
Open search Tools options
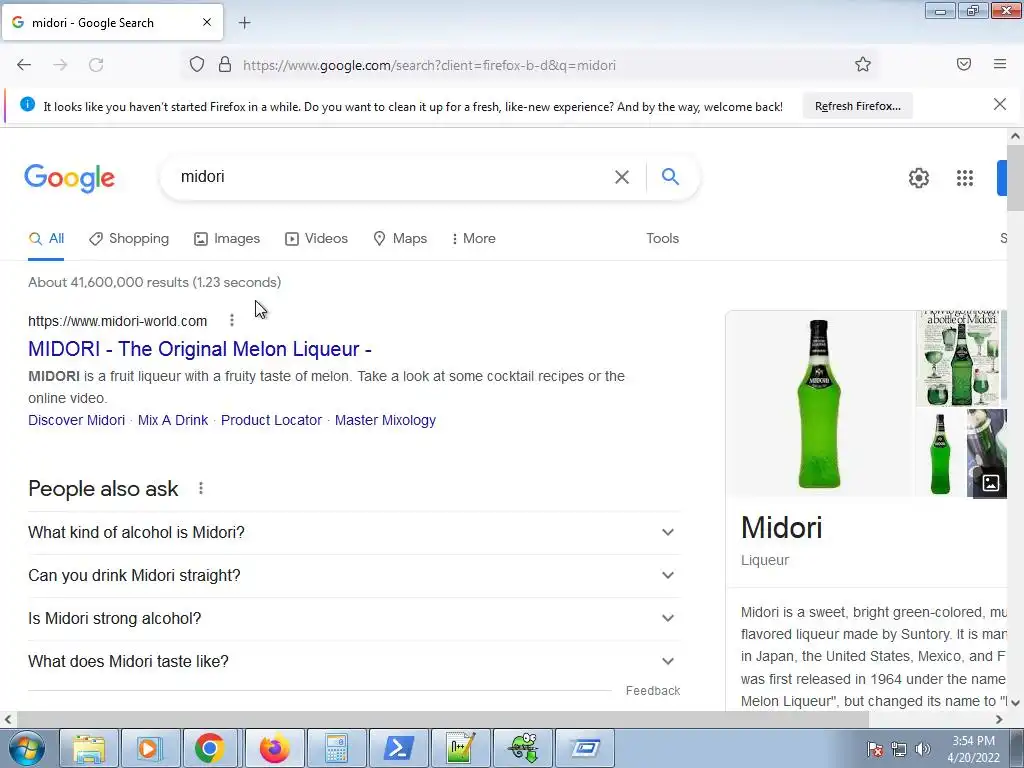[x=662, y=239]
